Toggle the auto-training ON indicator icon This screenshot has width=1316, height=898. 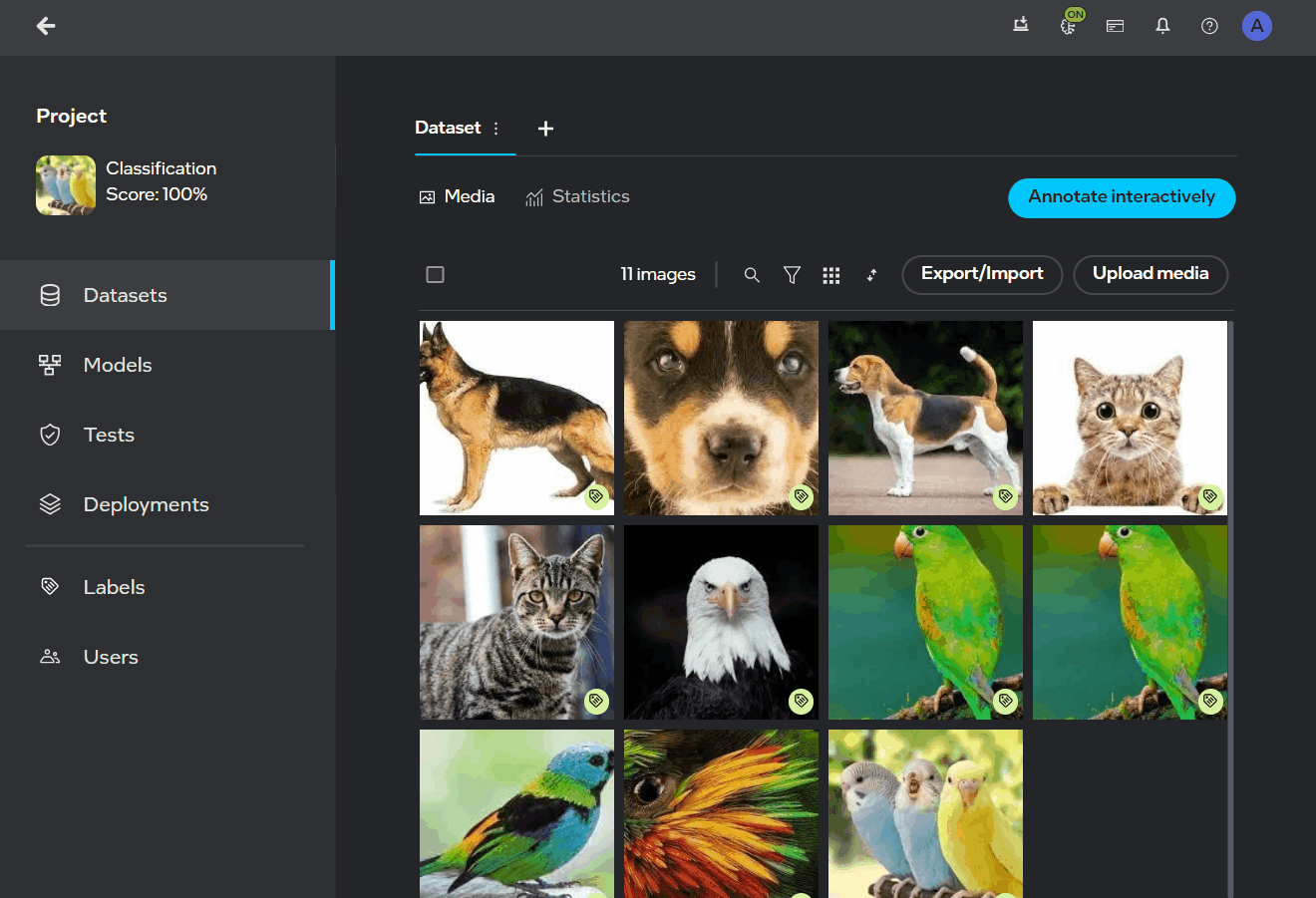coord(1070,24)
